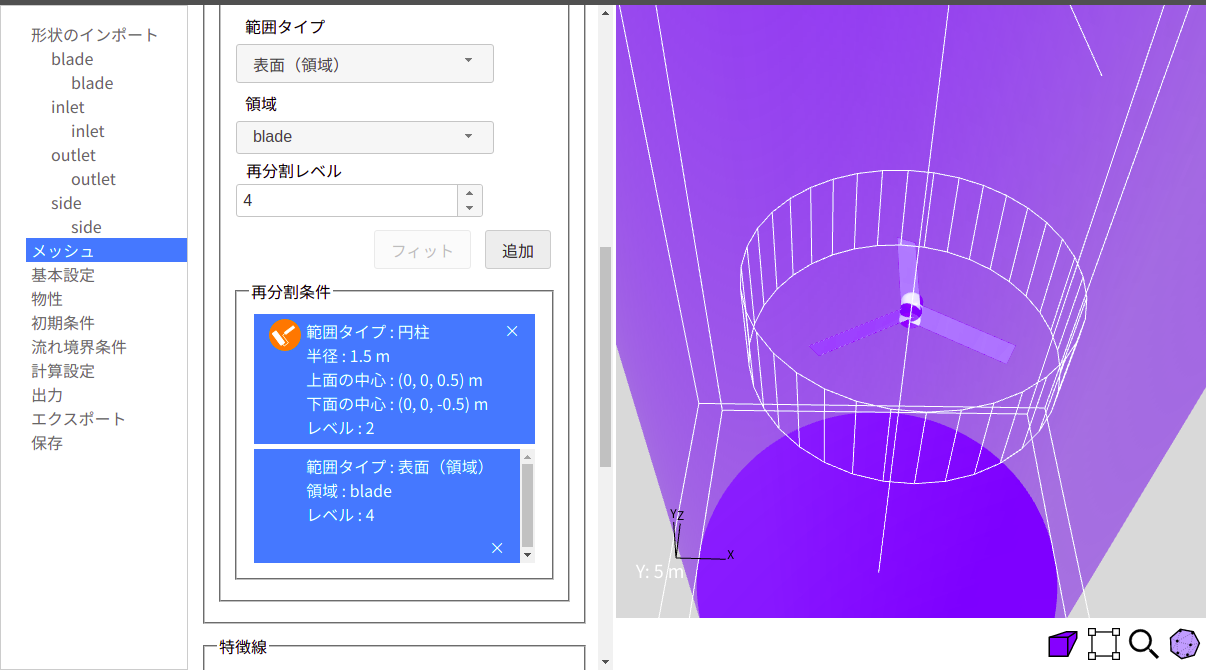
Task: Click the レベル : 4 text
Action: [340, 515]
